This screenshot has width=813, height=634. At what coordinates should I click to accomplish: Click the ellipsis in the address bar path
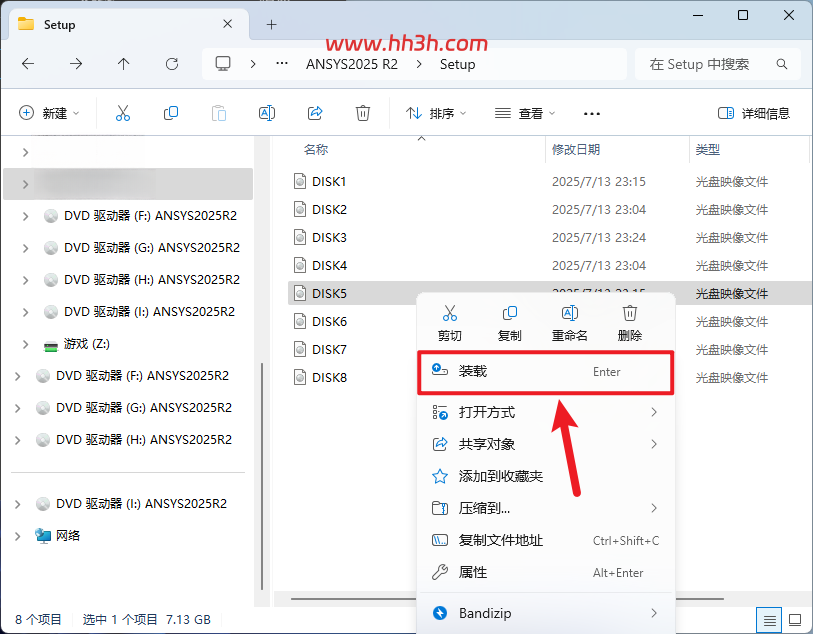pos(282,64)
